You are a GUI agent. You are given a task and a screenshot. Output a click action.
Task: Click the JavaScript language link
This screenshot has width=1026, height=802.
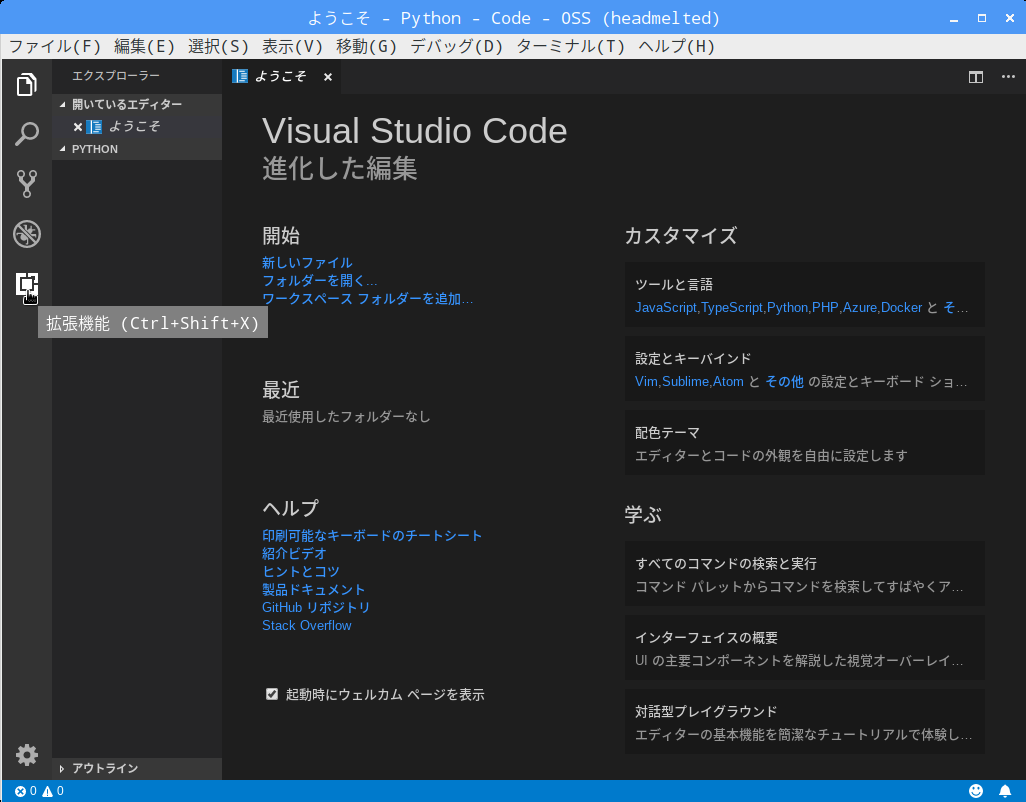click(665, 307)
